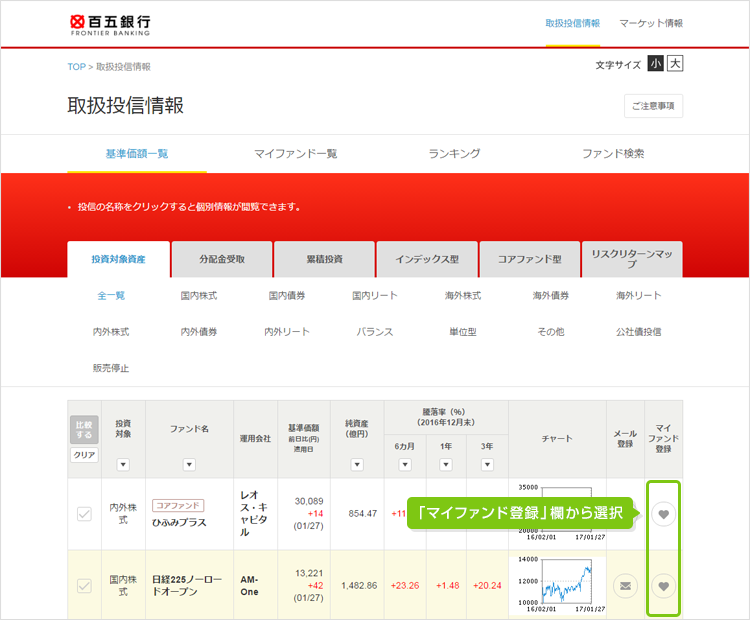Open the 投資対象 column filter dropdown
Image resolution: width=750 pixels, height=620 pixels.
pyautogui.click(x=123, y=464)
